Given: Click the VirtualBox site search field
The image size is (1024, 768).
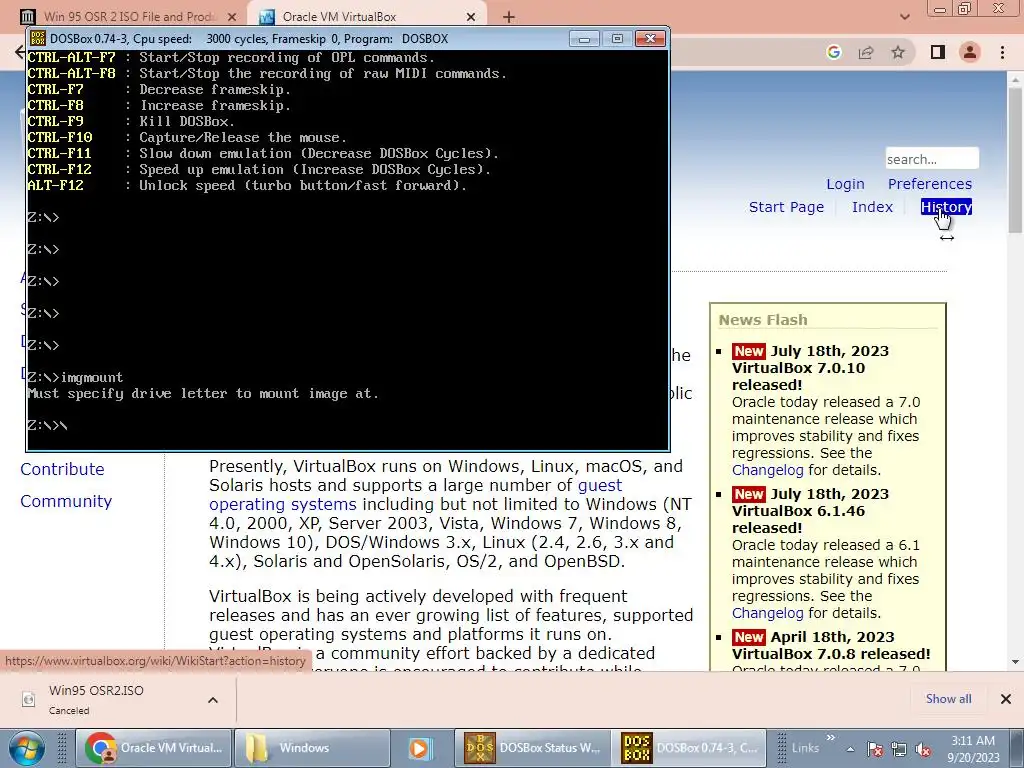Looking at the screenshot, I should pos(932,159).
